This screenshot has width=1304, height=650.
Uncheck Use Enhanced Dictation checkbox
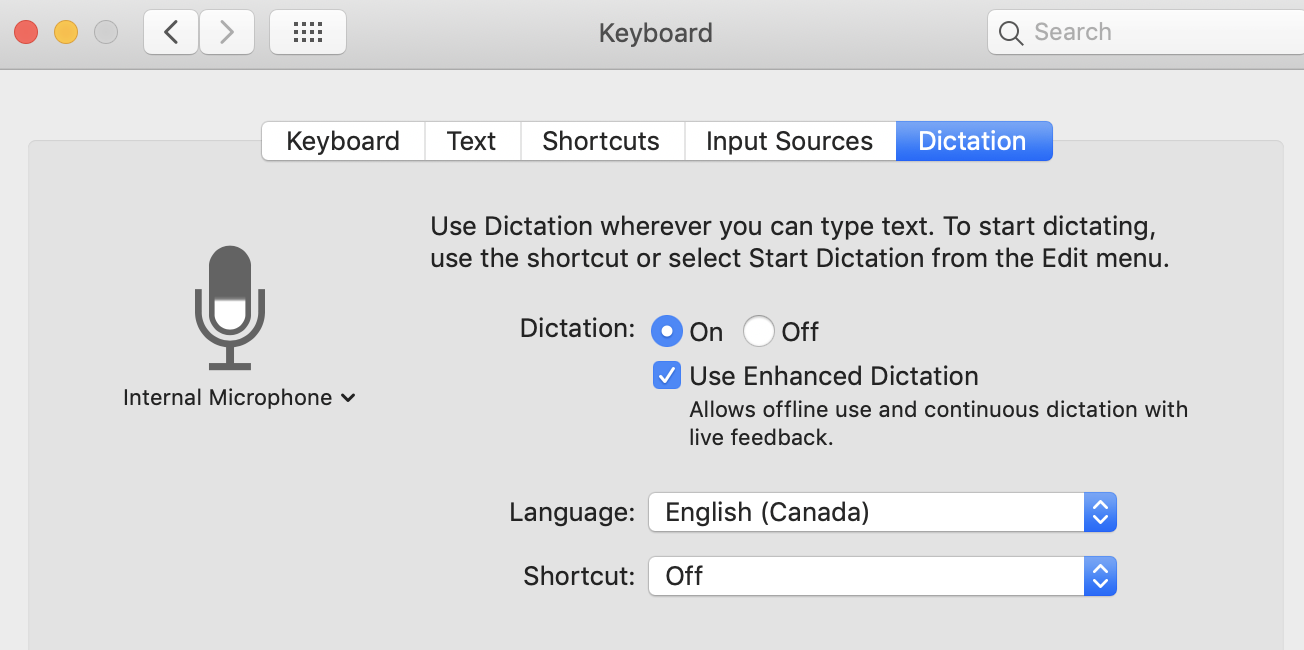pos(666,376)
